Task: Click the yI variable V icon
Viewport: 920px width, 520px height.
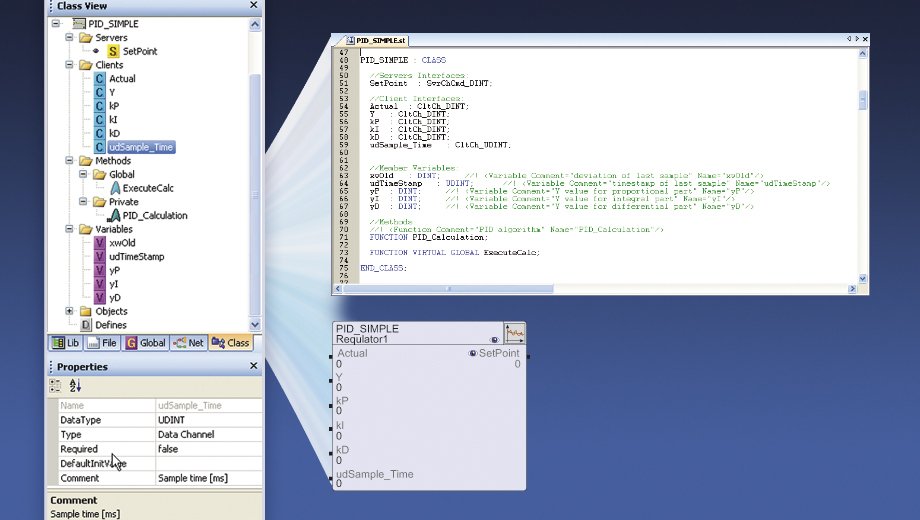Action: [100, 284]
